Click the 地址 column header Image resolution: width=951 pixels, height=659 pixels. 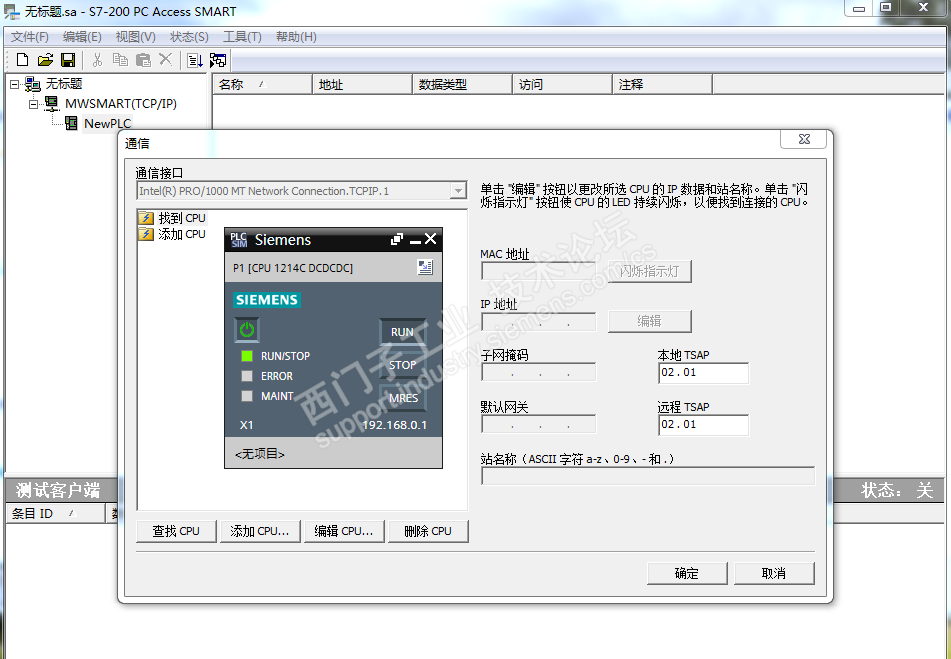point(362,85)
